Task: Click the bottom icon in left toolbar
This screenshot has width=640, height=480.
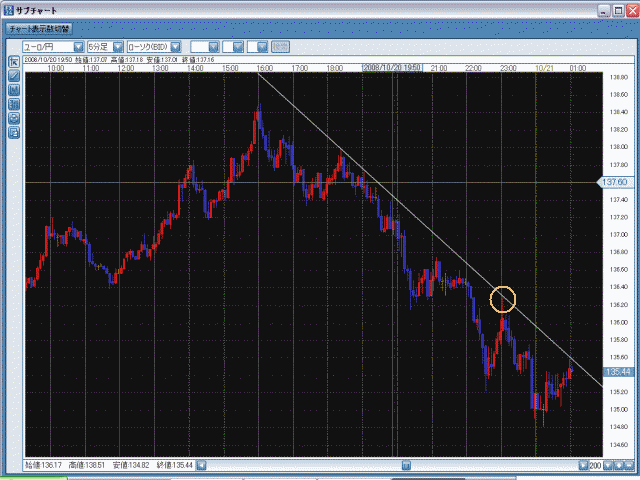Action: pyautogui.click(x=14, y=131)
